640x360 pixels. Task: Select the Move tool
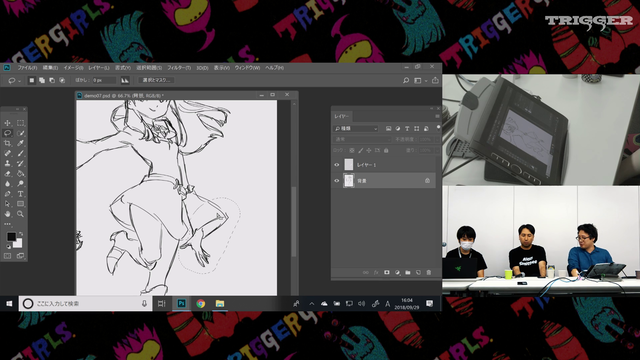tap(7, 123)
